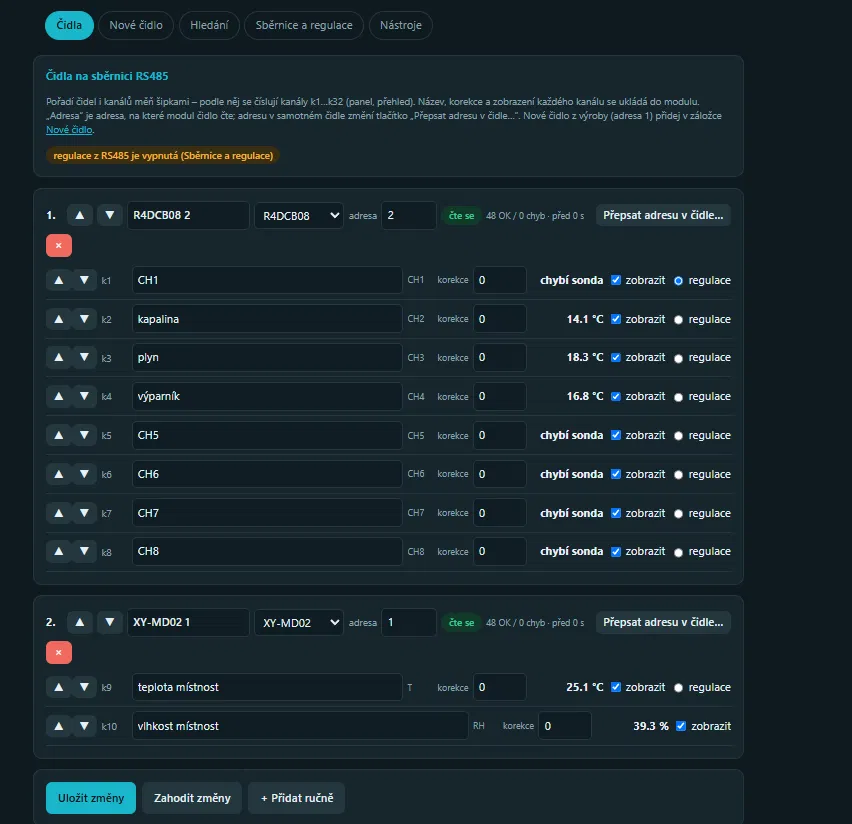Focus korekce field for výparník channel
Image resolution: width=852 pixels, height=824 pixels.
(499, 396)
